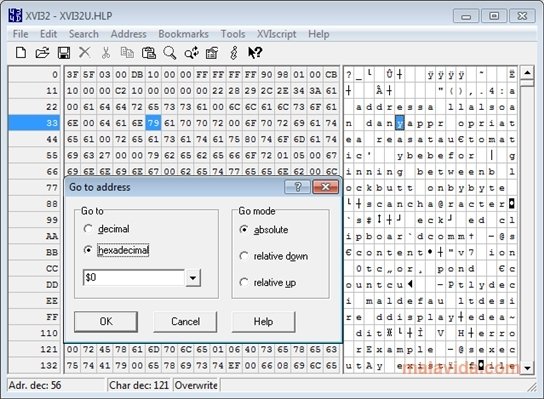The width and height of the screenshot is (544, 399).
Task: Close the XVI32 main window
Action: (522, 16)
